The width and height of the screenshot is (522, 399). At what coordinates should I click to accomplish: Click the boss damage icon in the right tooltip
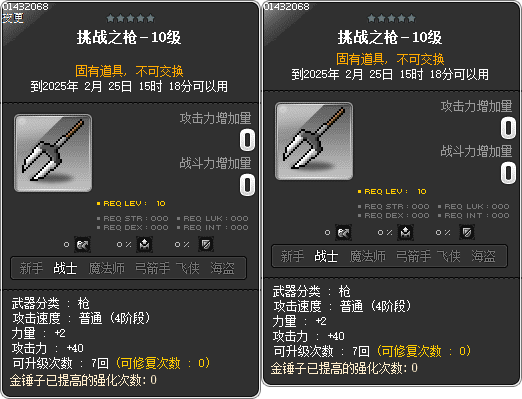point(343,233)
